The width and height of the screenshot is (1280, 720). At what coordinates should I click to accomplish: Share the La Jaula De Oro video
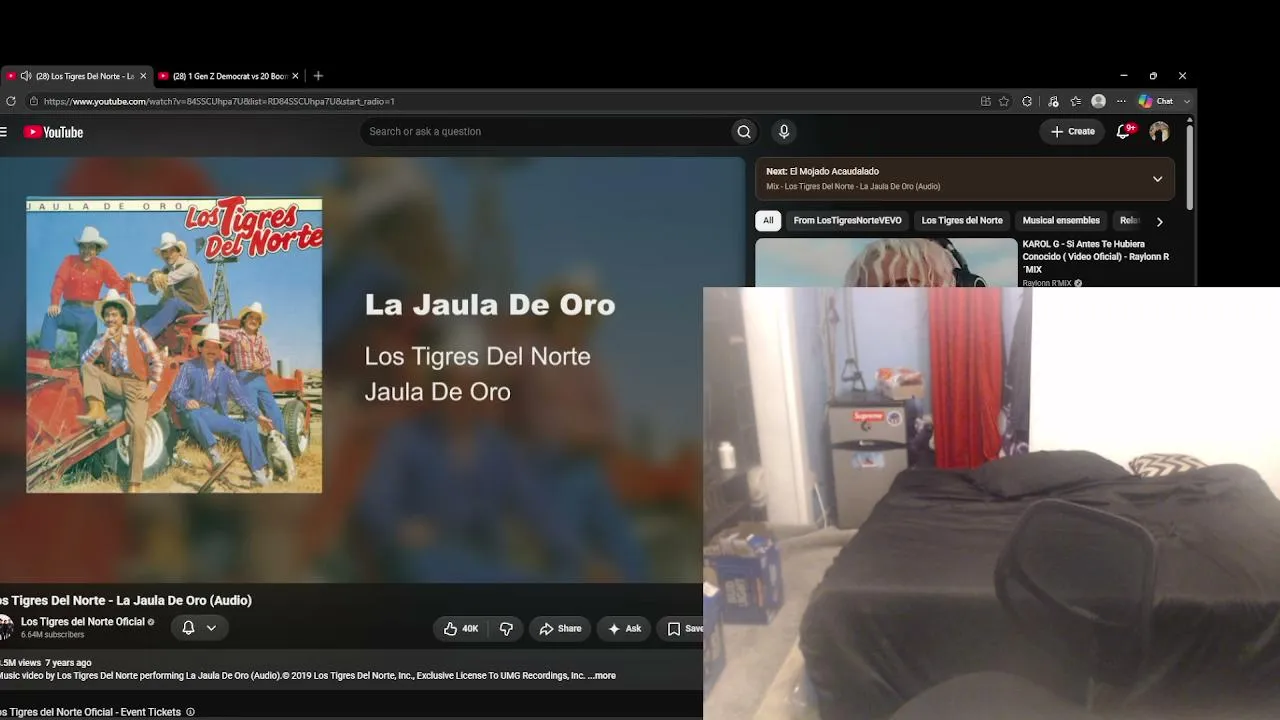[560, 628]
